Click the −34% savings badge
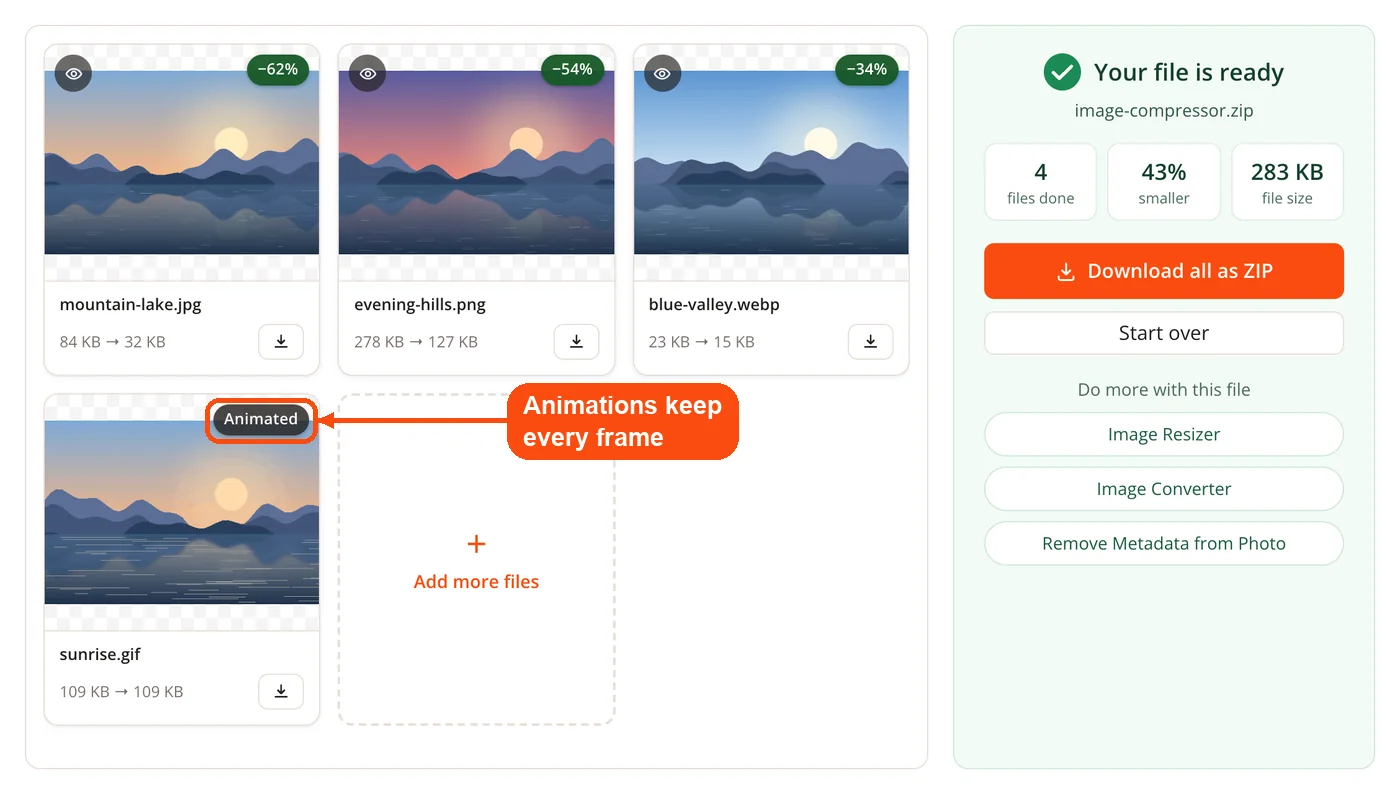The height and width of the screenshot is (794, 1400). 867,70
